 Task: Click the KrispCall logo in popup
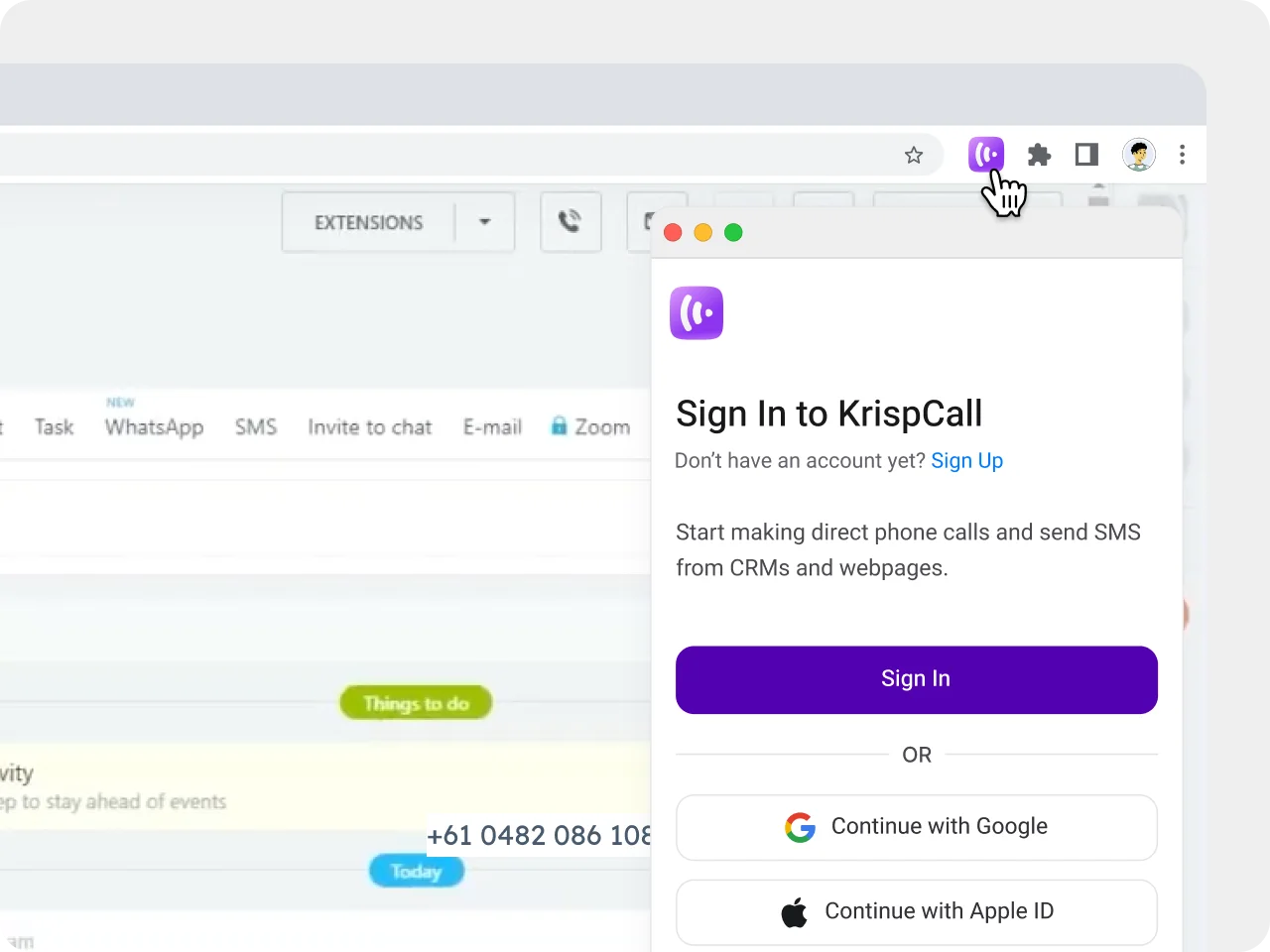pyautogui.click(x=697, y=313)
